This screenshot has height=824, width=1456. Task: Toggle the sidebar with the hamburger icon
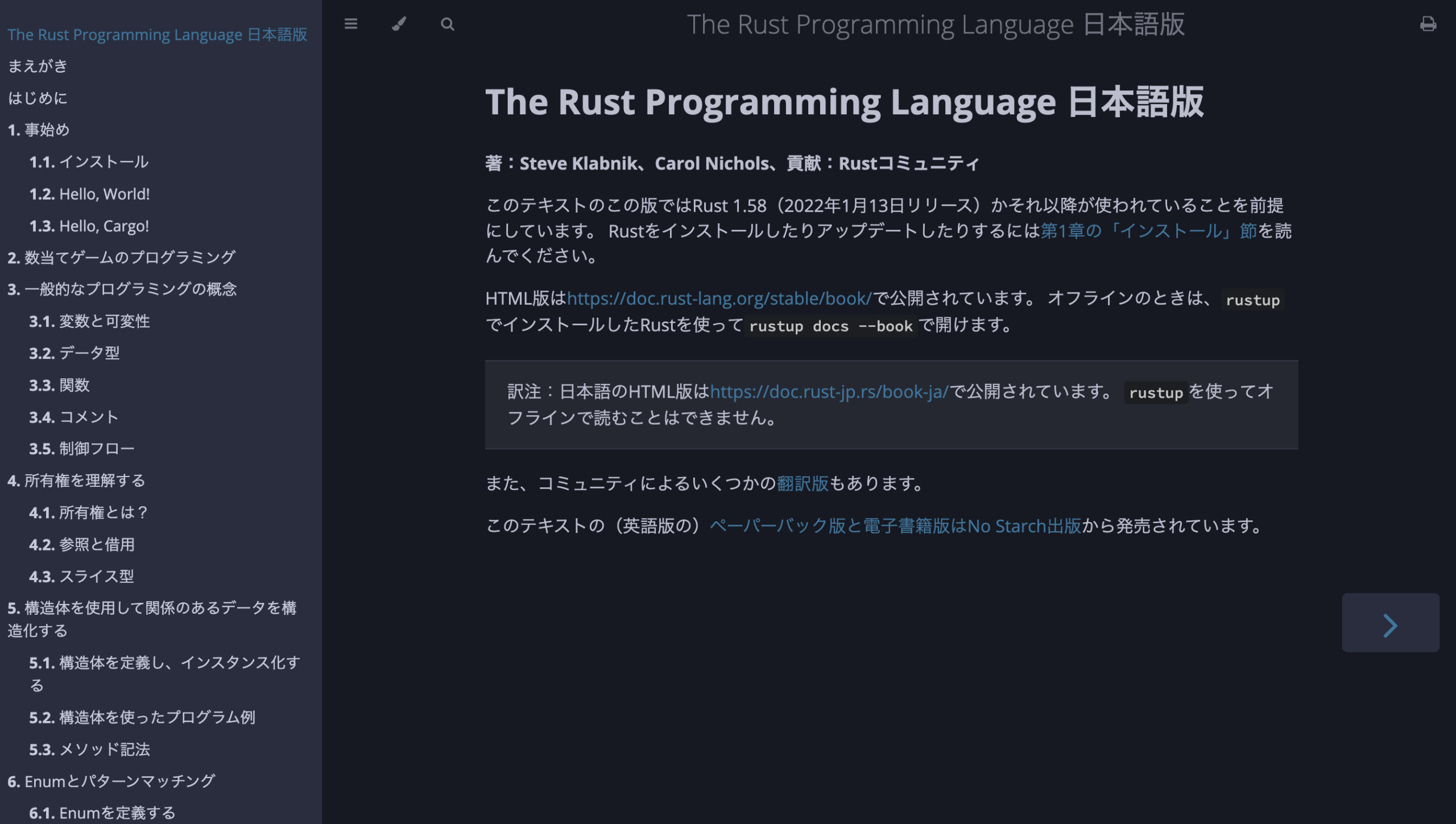tap(351, 24)
